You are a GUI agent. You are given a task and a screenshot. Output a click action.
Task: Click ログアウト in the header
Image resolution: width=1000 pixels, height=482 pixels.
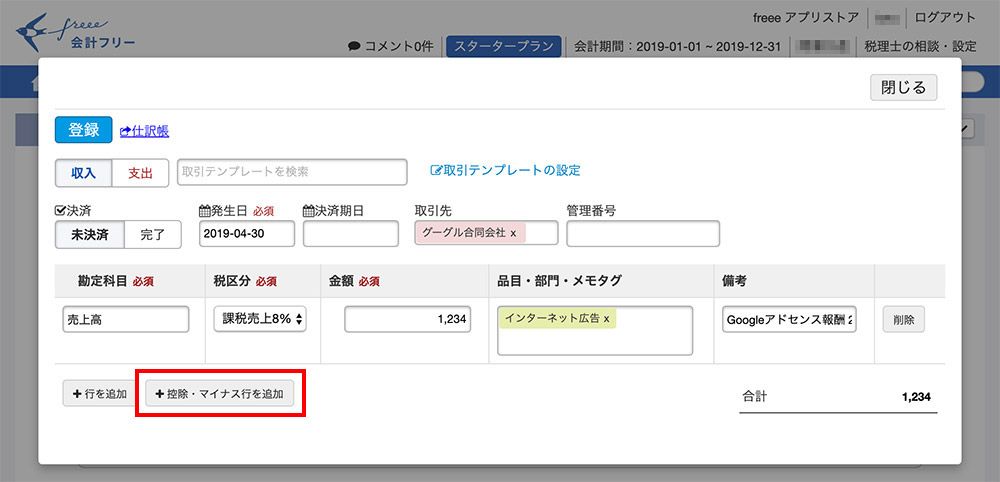(945, 18)
